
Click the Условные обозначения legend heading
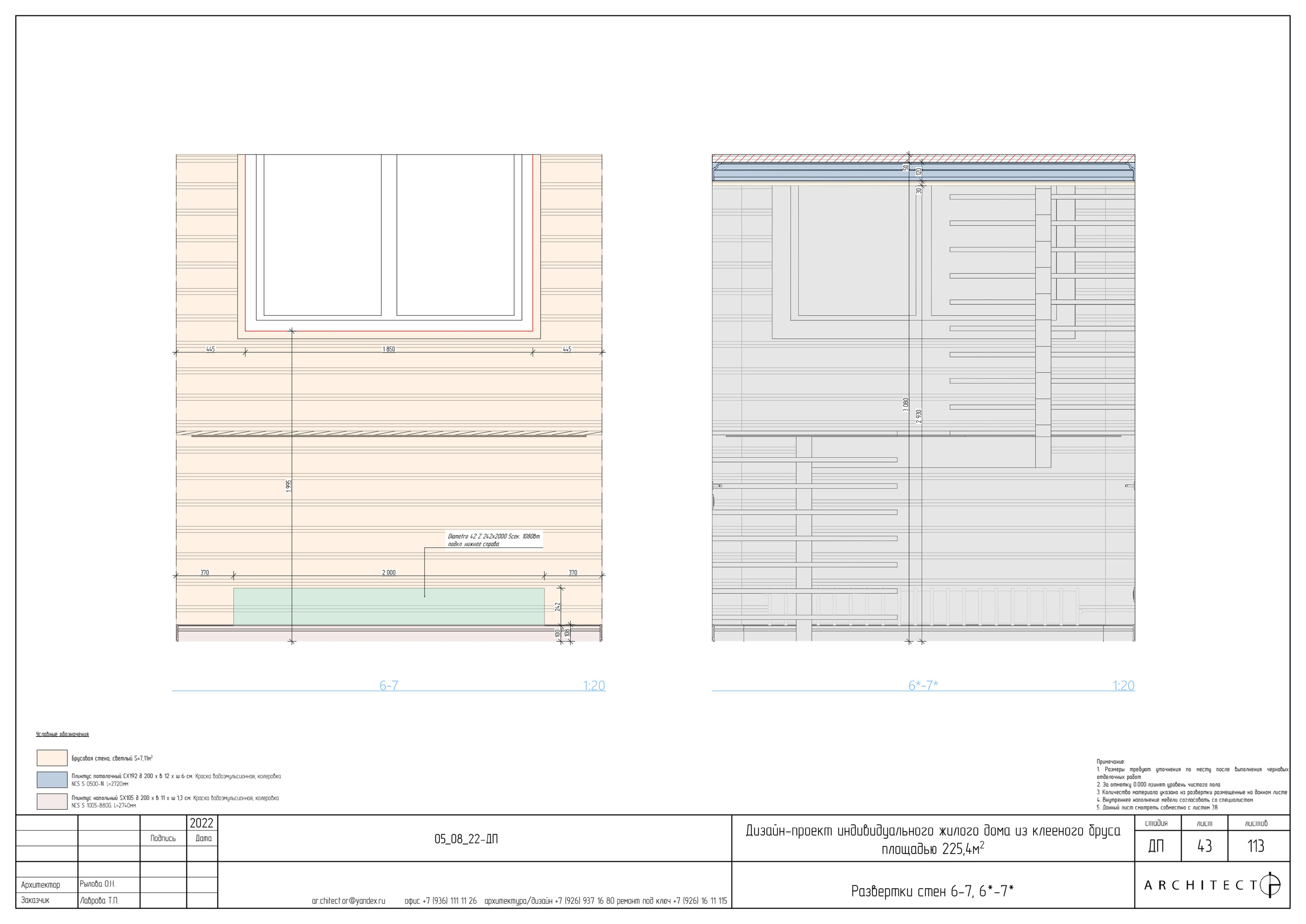63,735
